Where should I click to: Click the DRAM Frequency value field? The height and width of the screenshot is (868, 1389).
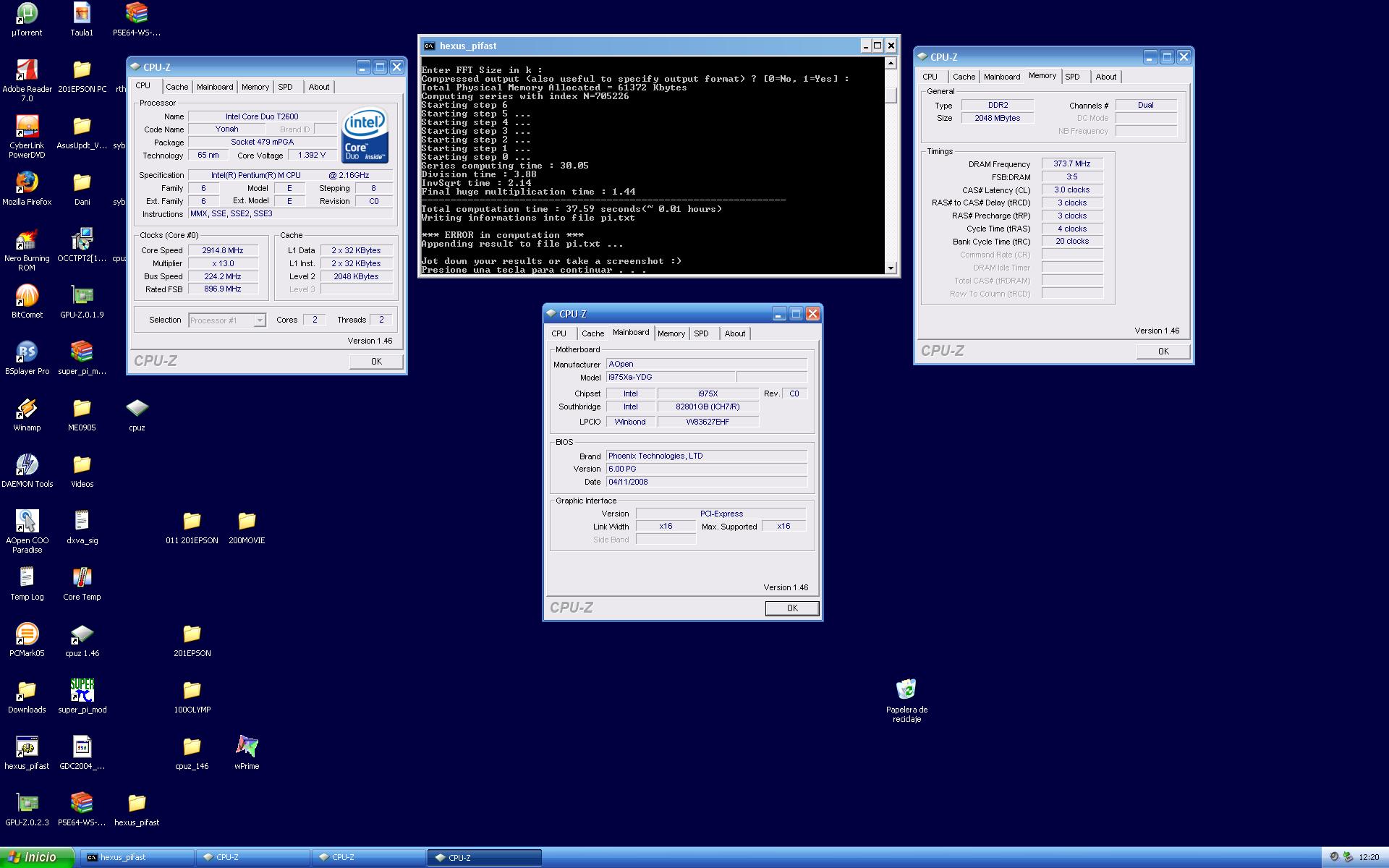[1072, 164]
